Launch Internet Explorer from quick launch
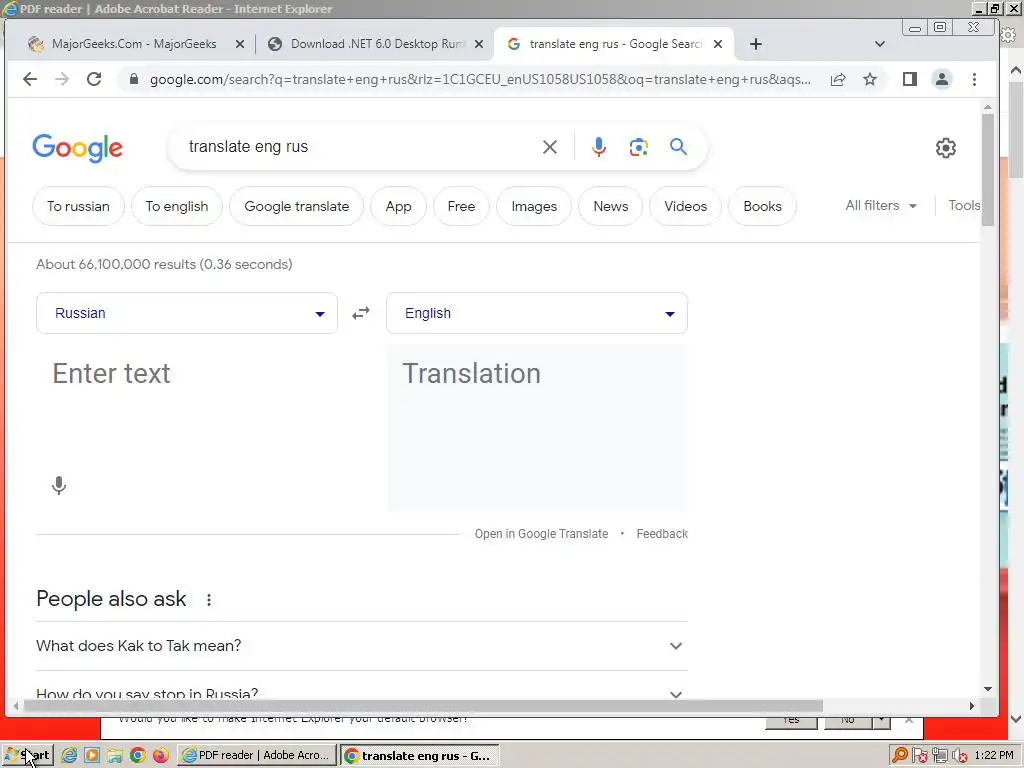The width and height of the screenshot is (1024, 768). (69, 756)
